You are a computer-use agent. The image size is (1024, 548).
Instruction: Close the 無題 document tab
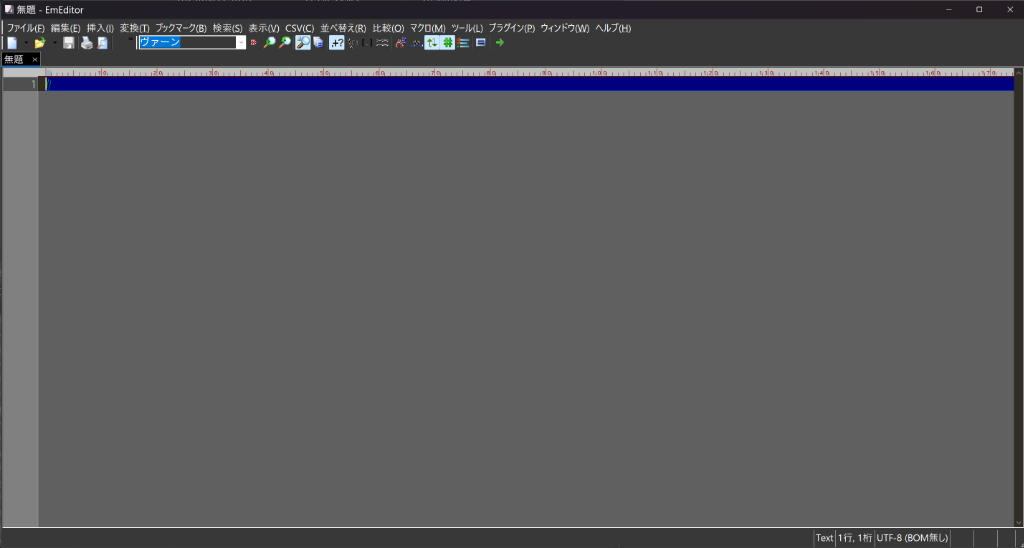coord(34,60)
